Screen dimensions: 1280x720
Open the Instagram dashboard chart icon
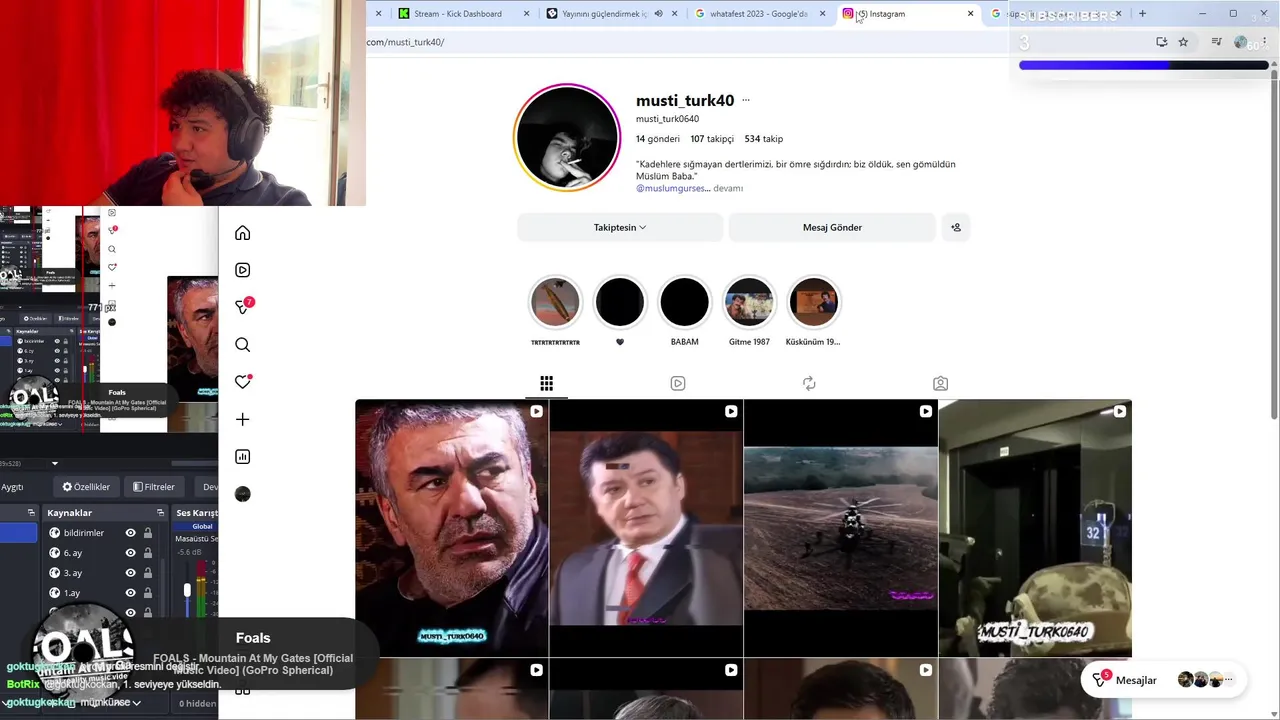coord(242,457)
